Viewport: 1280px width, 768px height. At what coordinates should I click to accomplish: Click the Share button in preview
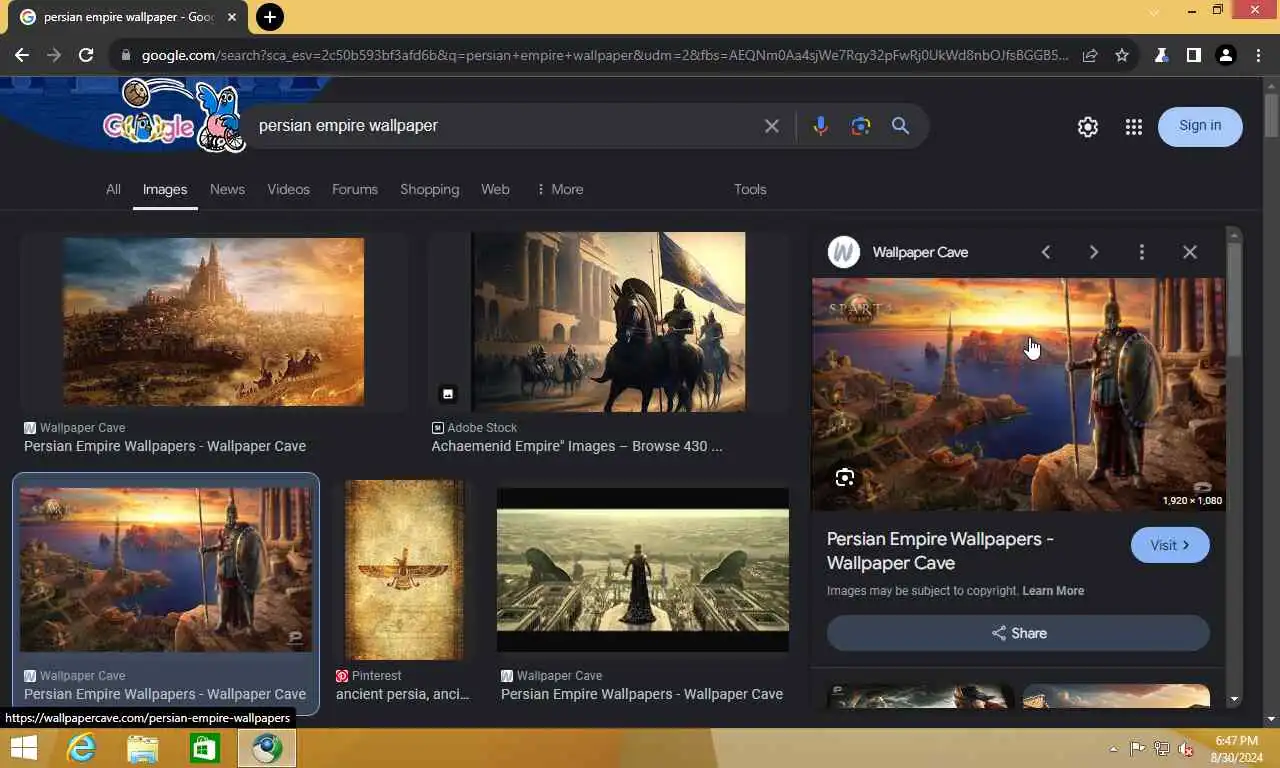coord(1018,633)
